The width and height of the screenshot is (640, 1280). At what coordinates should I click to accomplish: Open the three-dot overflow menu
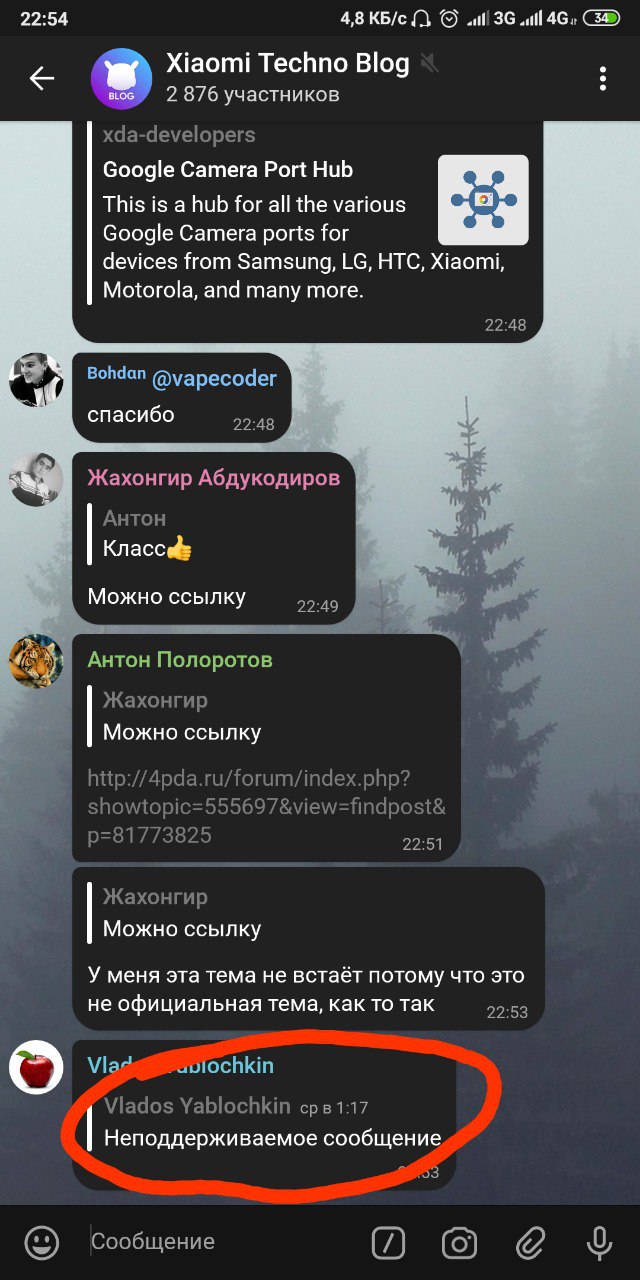(602, 78)
